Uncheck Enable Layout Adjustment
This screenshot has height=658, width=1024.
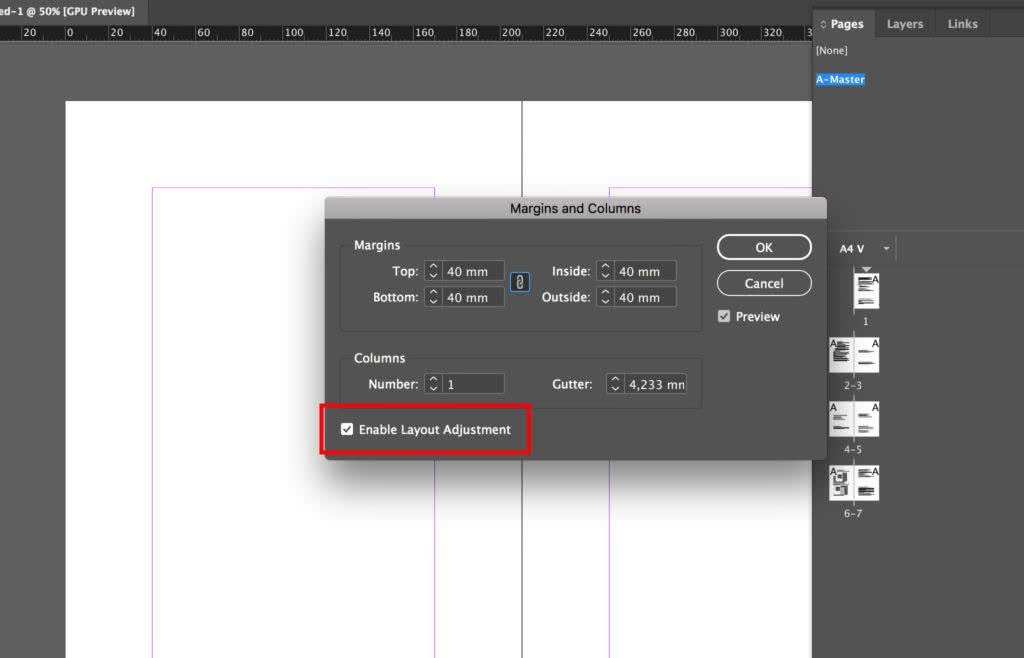pyautogui.click(x=347, y=429)
